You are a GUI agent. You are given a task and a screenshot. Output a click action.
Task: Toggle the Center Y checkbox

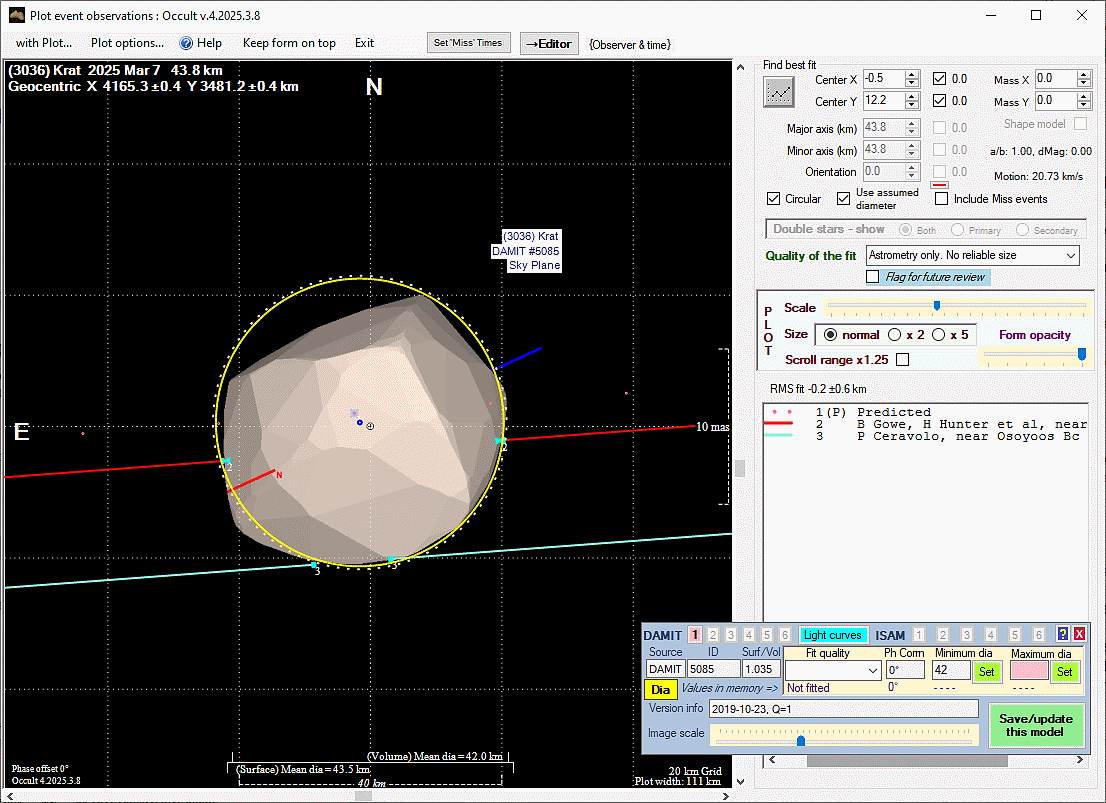(x=940, y=101)
